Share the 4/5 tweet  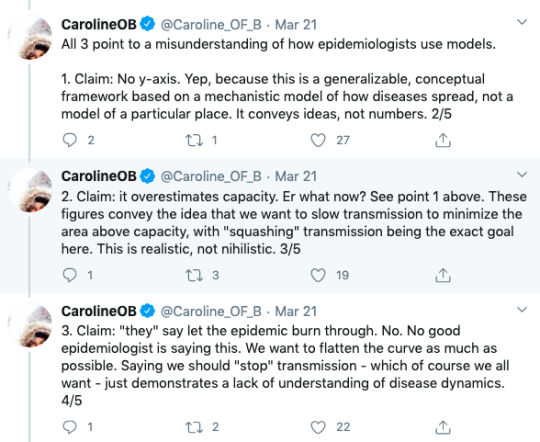point(443,427)
